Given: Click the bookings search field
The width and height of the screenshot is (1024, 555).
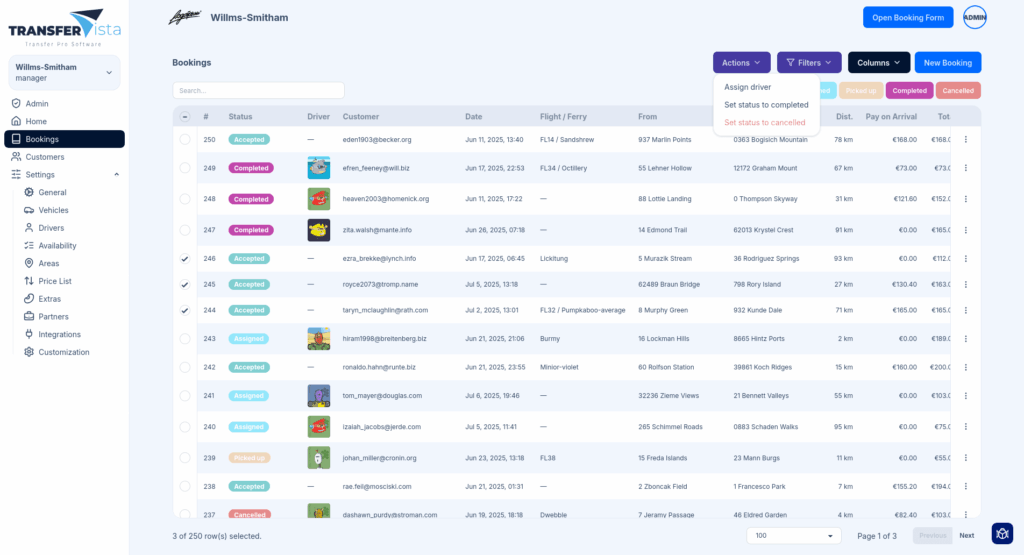Looking at the screenshot, I should 258,90.
